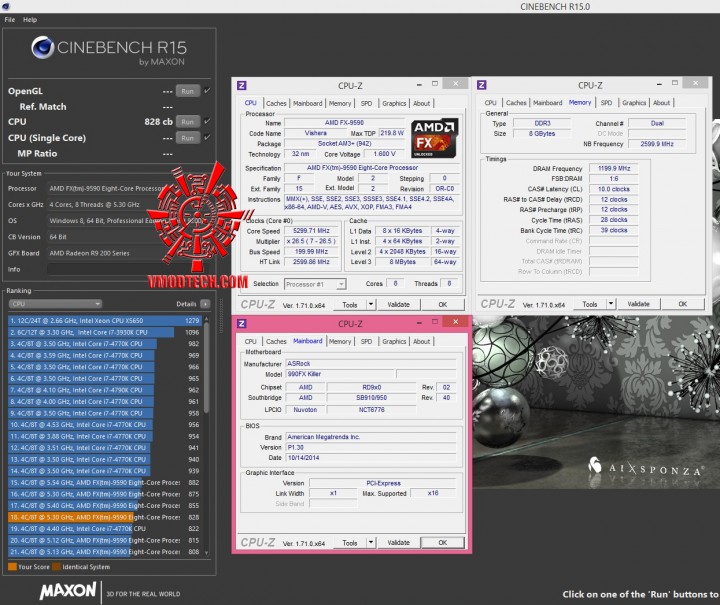Click Tools button in Mainboard window
Image resolution: width=720 pixels, height=605 pixels.
click(349, 543)
